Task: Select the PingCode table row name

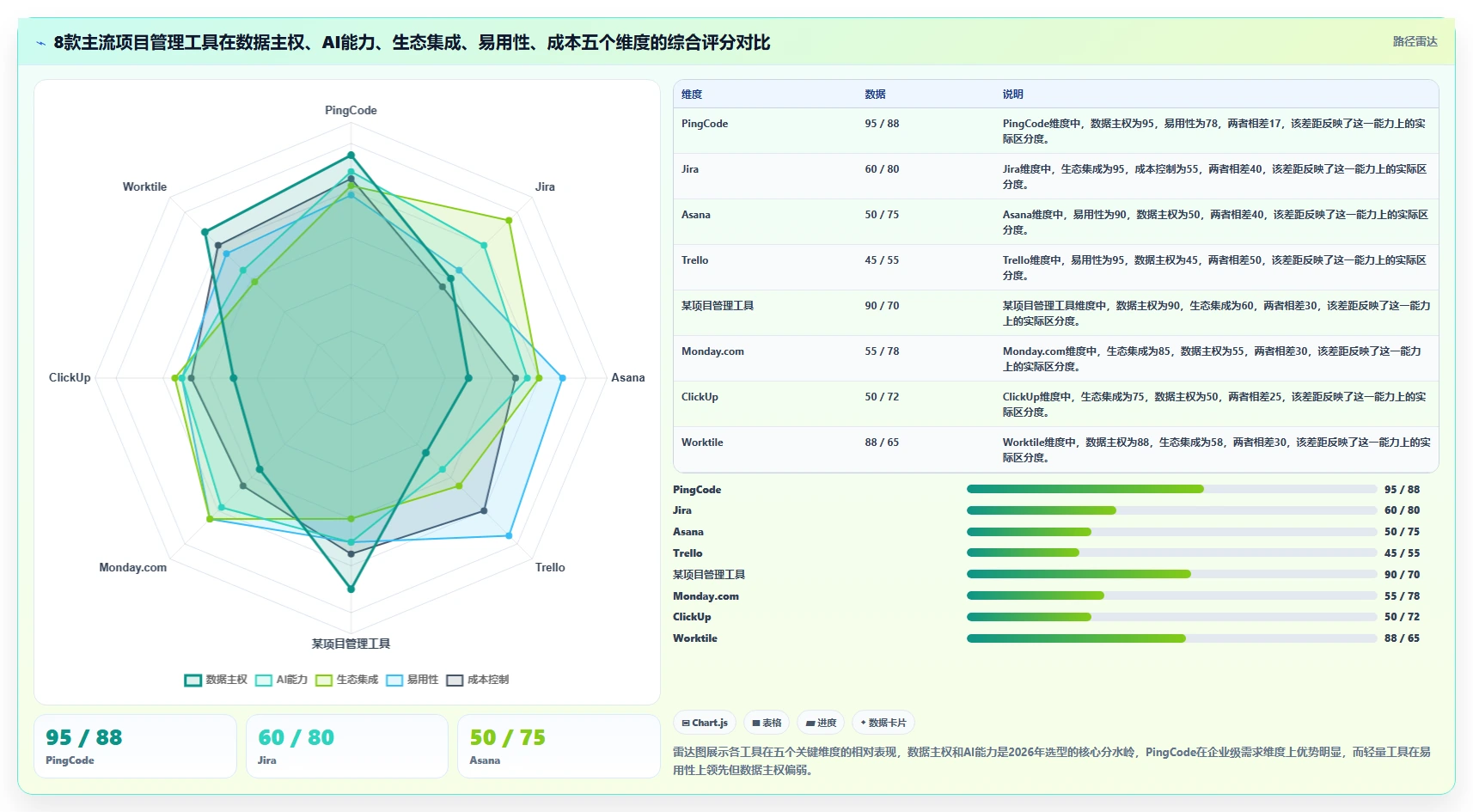Action: coord(705,124)
